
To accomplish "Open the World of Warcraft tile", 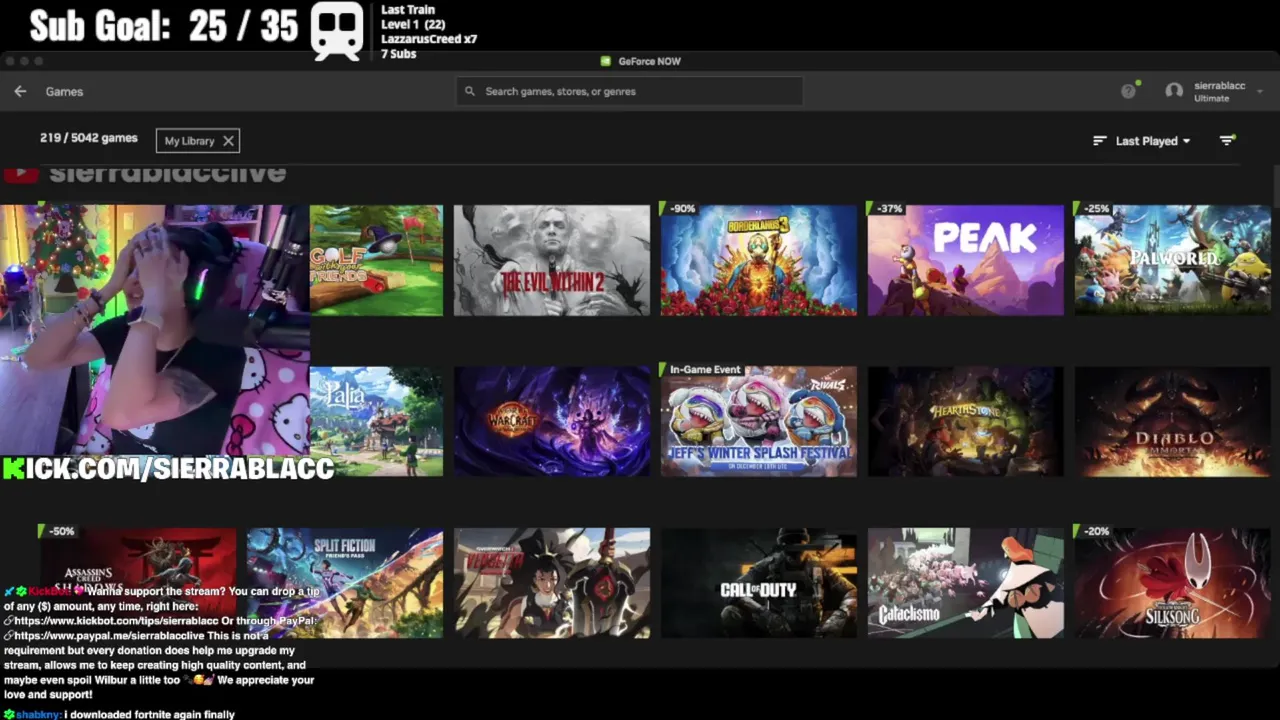I will click(x=552, y=421).
